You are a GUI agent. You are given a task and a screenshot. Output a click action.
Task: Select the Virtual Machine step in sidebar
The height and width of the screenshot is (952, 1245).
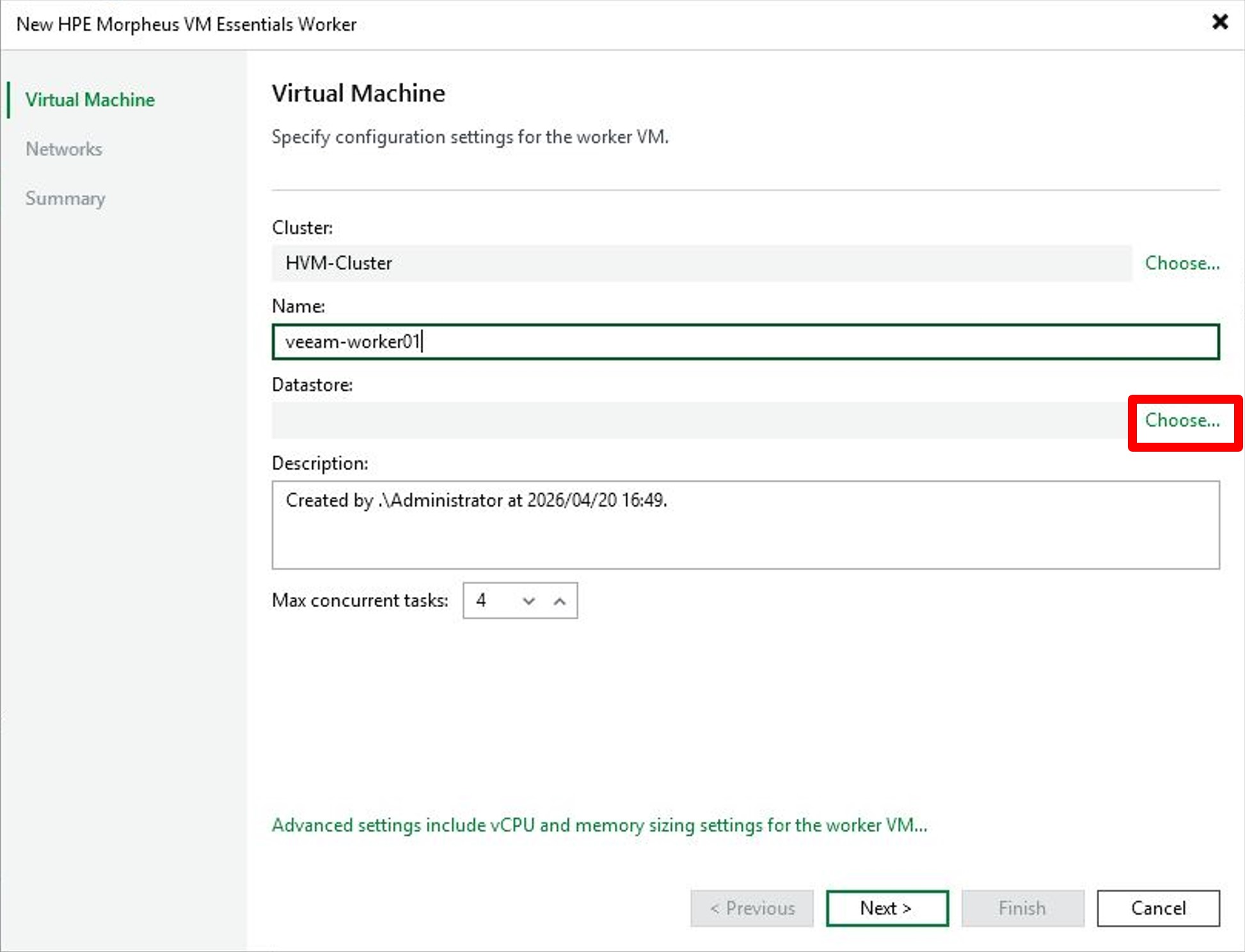tap(90, 100)
